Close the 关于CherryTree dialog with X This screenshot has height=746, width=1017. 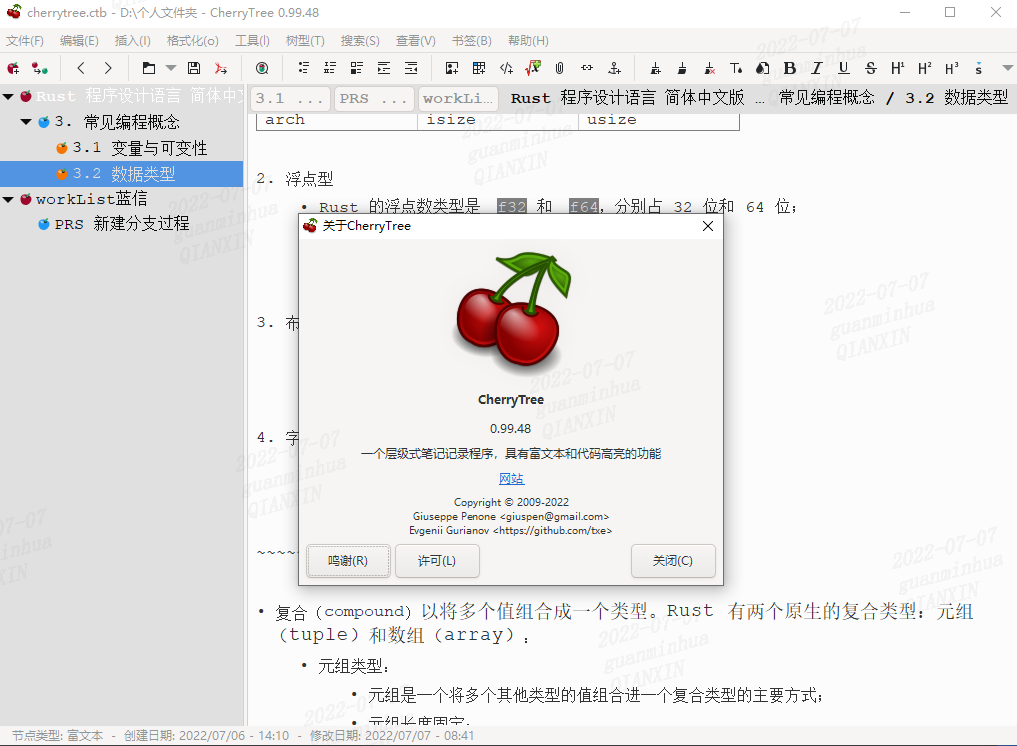click(708, 226)
